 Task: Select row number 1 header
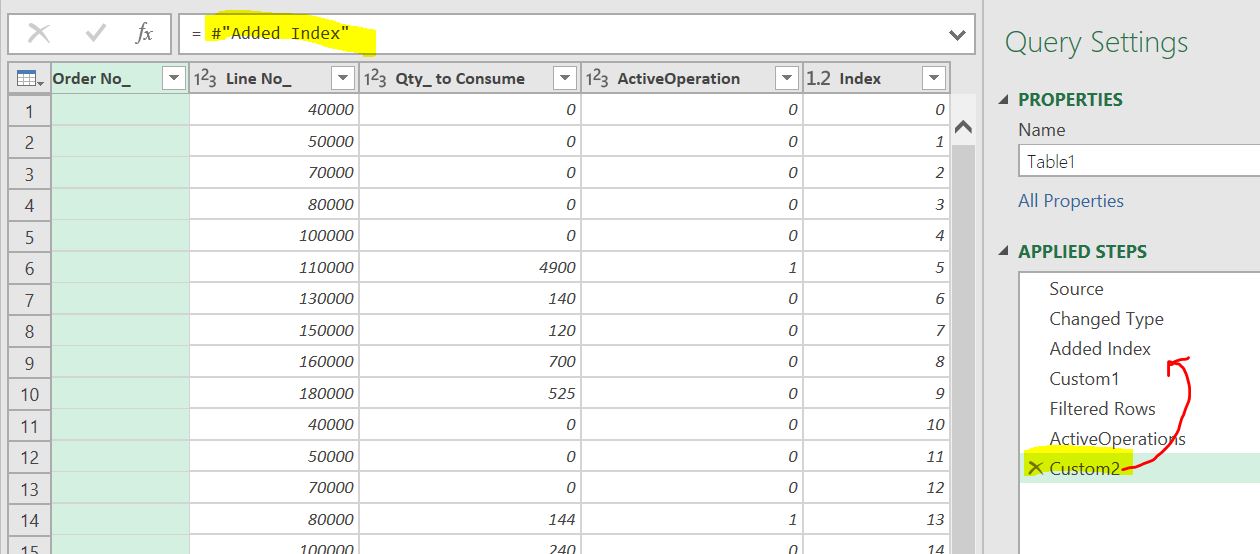tap(29, 110)
